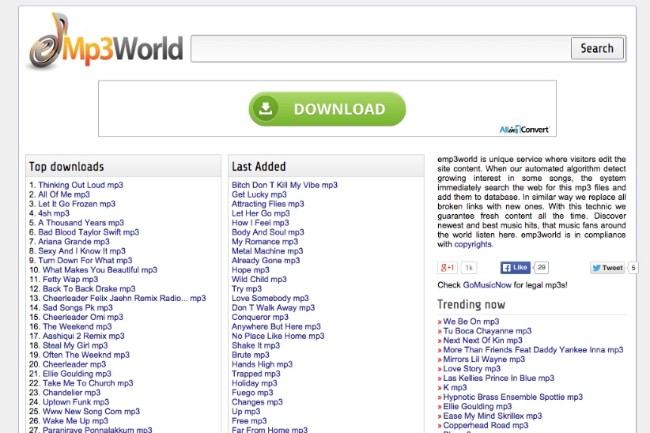Open Attracting Flies mp3 link
650x433 pixels.
pos(268,204)
